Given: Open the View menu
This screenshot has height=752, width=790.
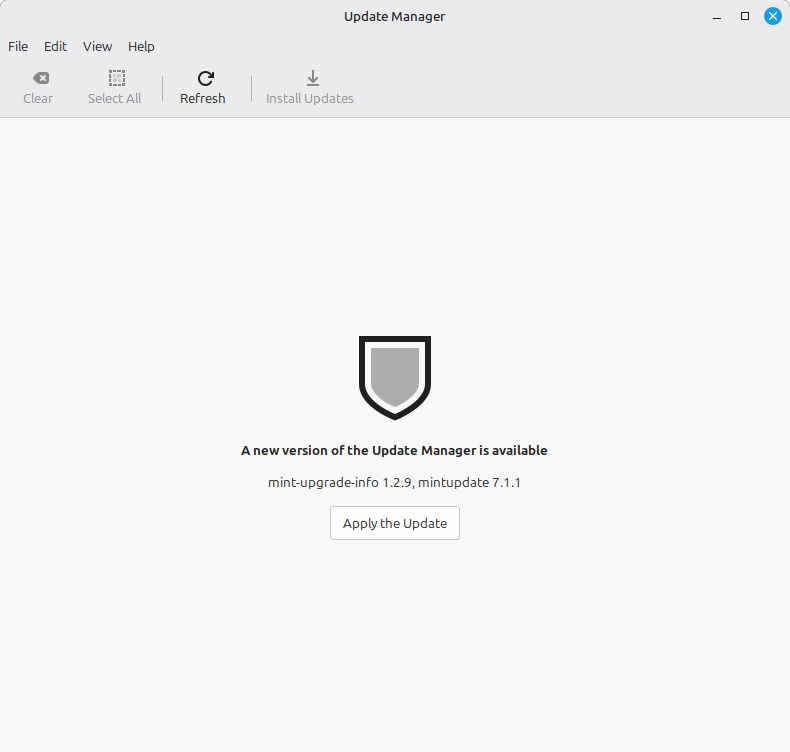Looking at the screenshot, I should [x=97, y=46].
